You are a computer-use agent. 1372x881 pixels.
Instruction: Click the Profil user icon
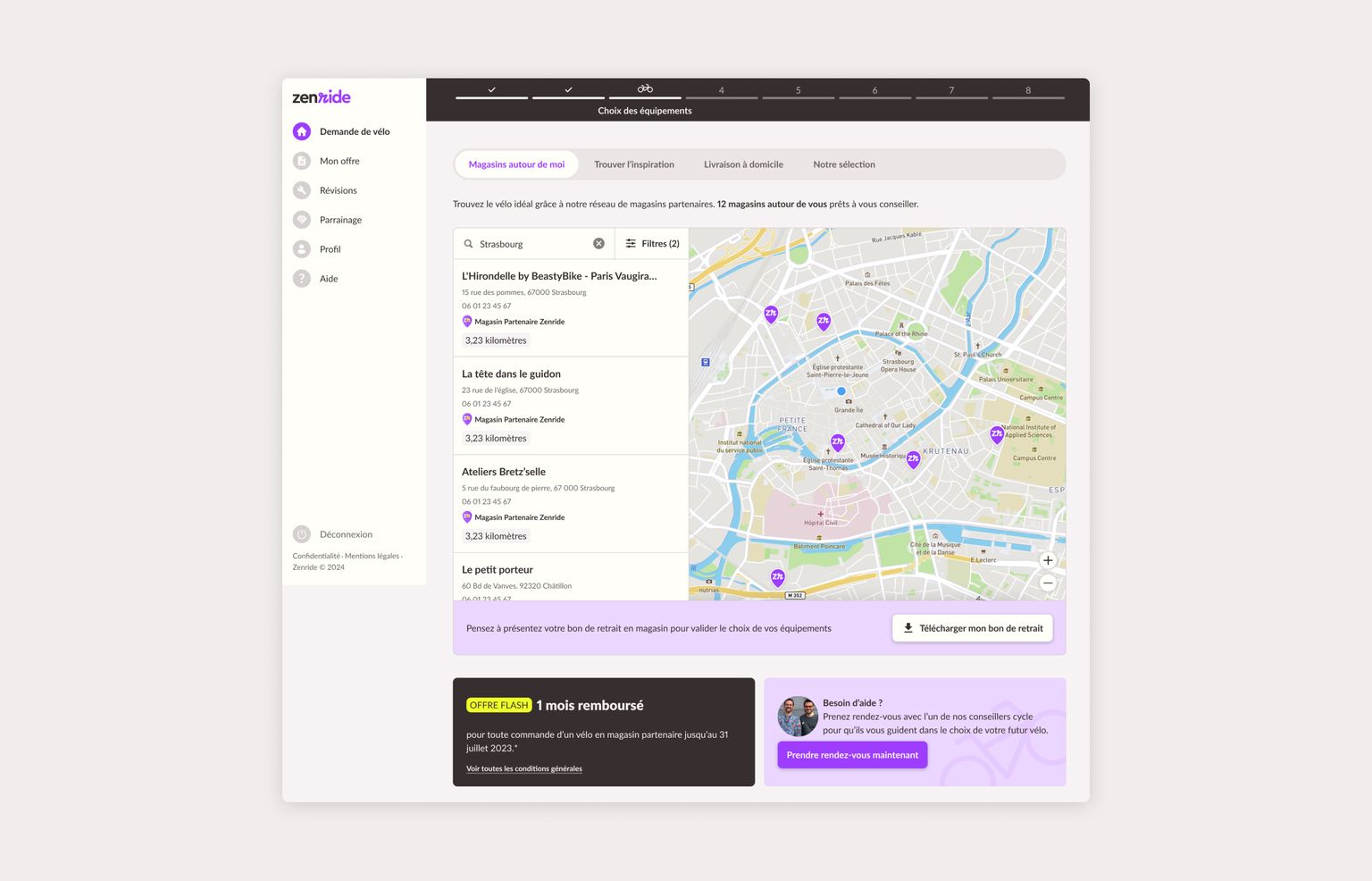(302, 249)
